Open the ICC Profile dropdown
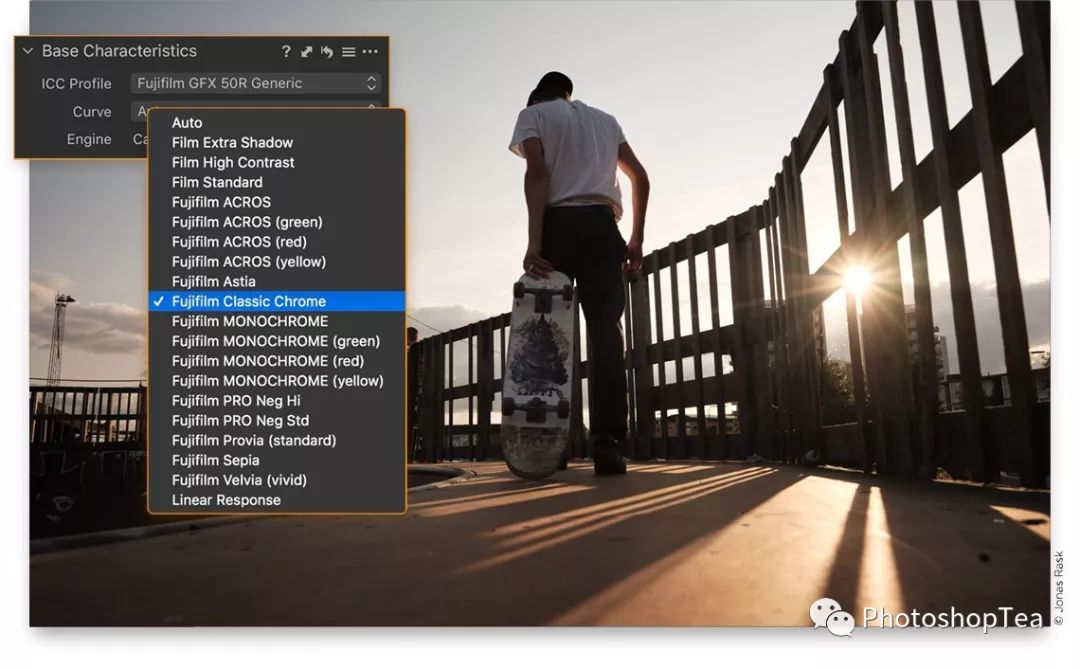This screenshot has height=669, width=1080. pyautogui.click(x=256, y=83)
